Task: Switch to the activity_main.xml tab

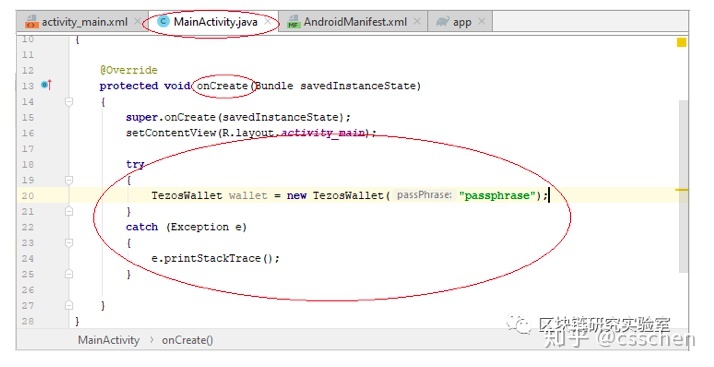Action: click(85, 21)
